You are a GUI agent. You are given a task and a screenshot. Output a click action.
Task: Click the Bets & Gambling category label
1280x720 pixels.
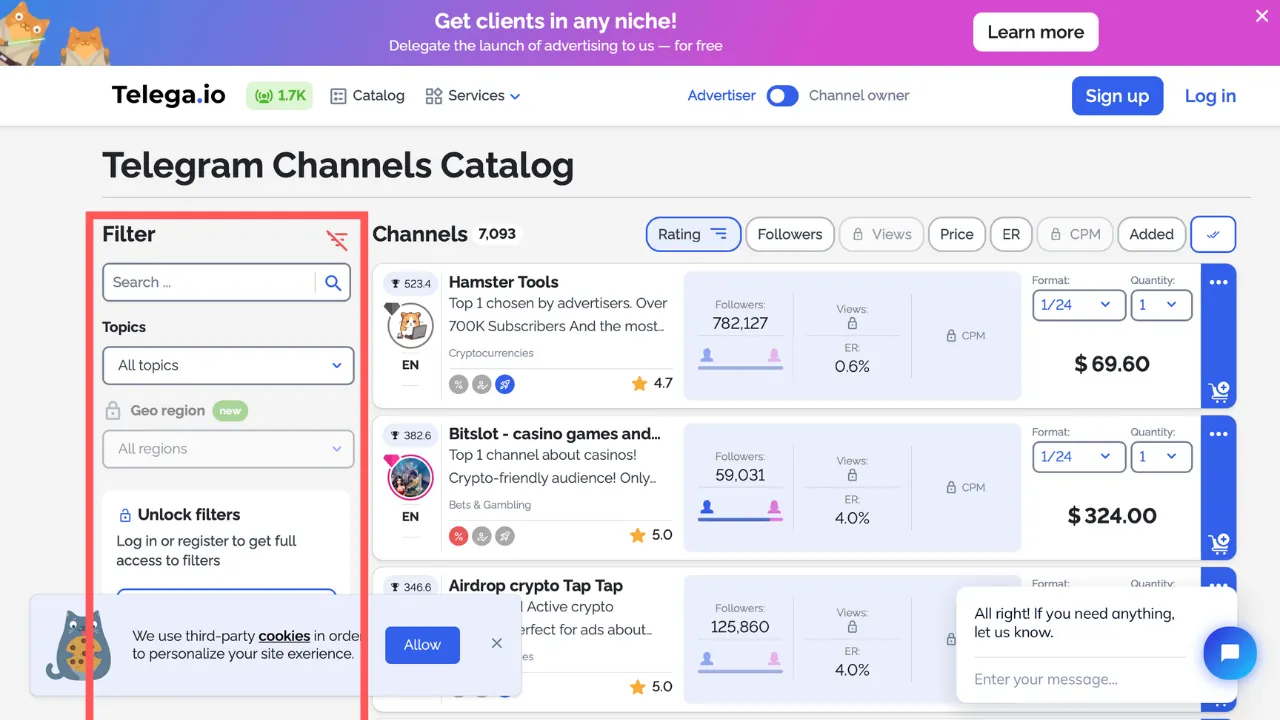(x=490, y=505)
